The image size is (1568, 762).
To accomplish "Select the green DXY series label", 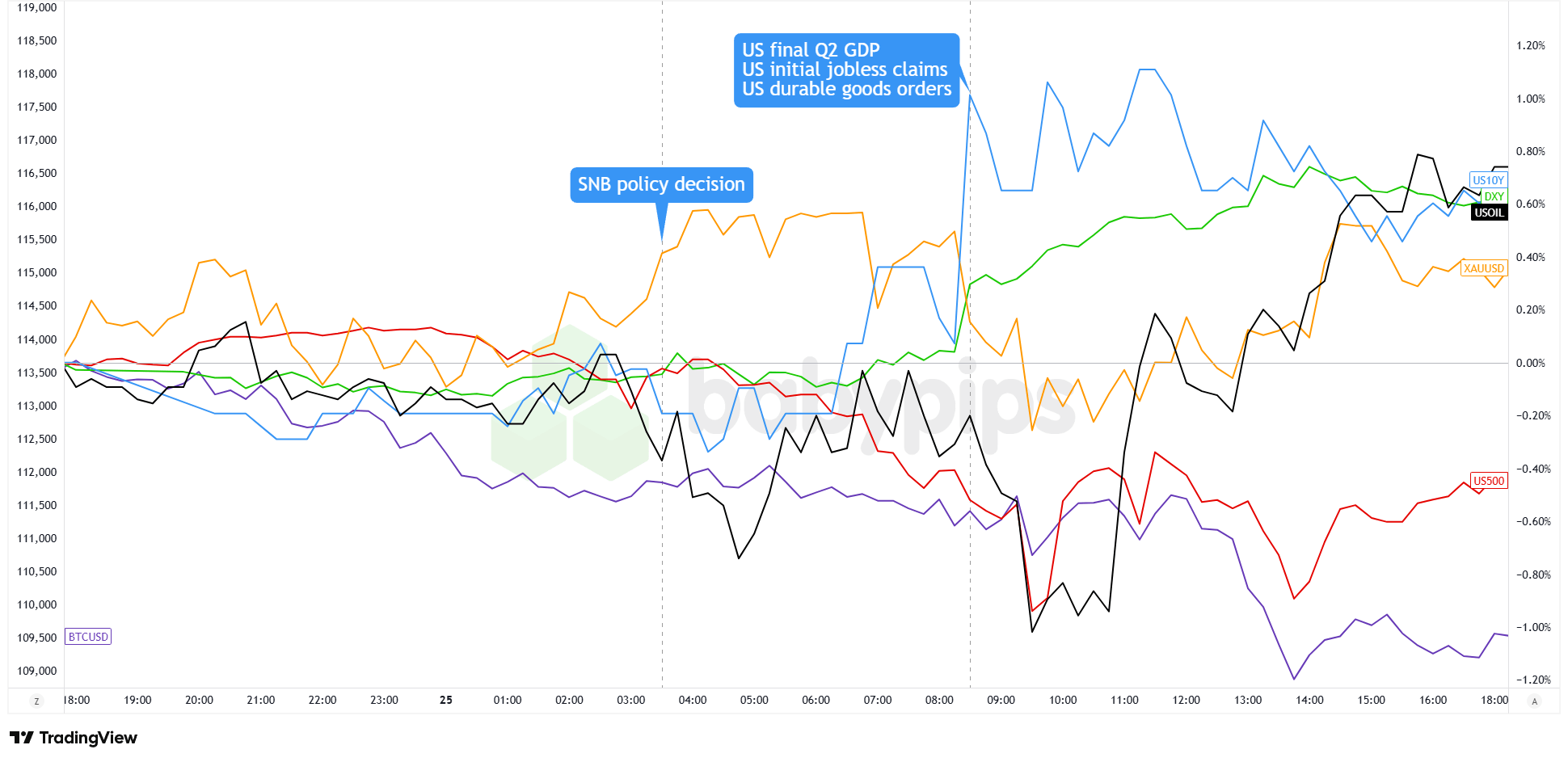I will (x=1494, y=196).
